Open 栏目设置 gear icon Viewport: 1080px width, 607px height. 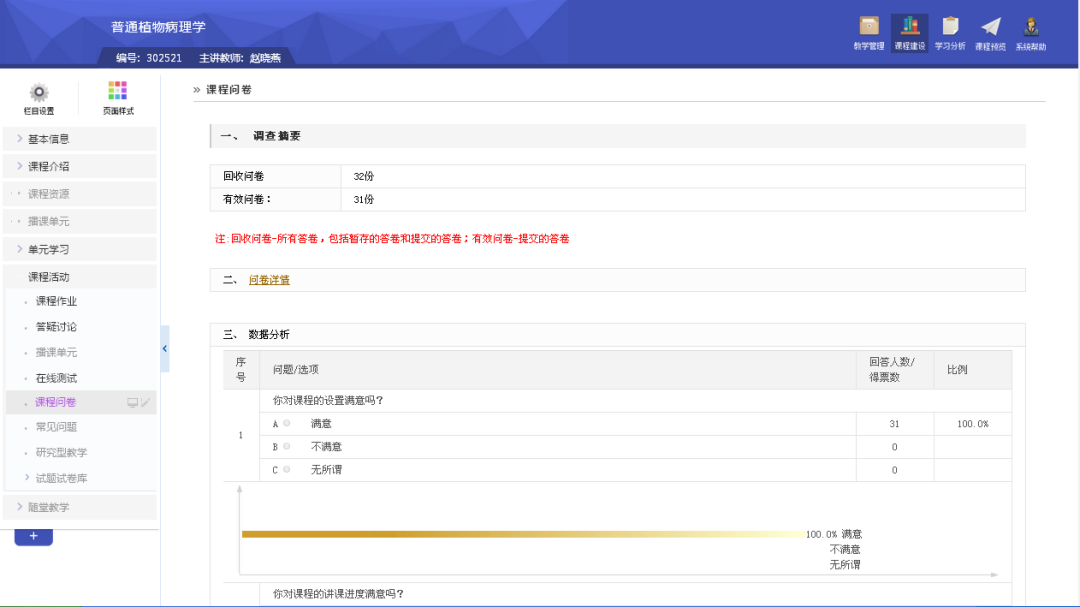pyautogui.click(x=39, y=94)
